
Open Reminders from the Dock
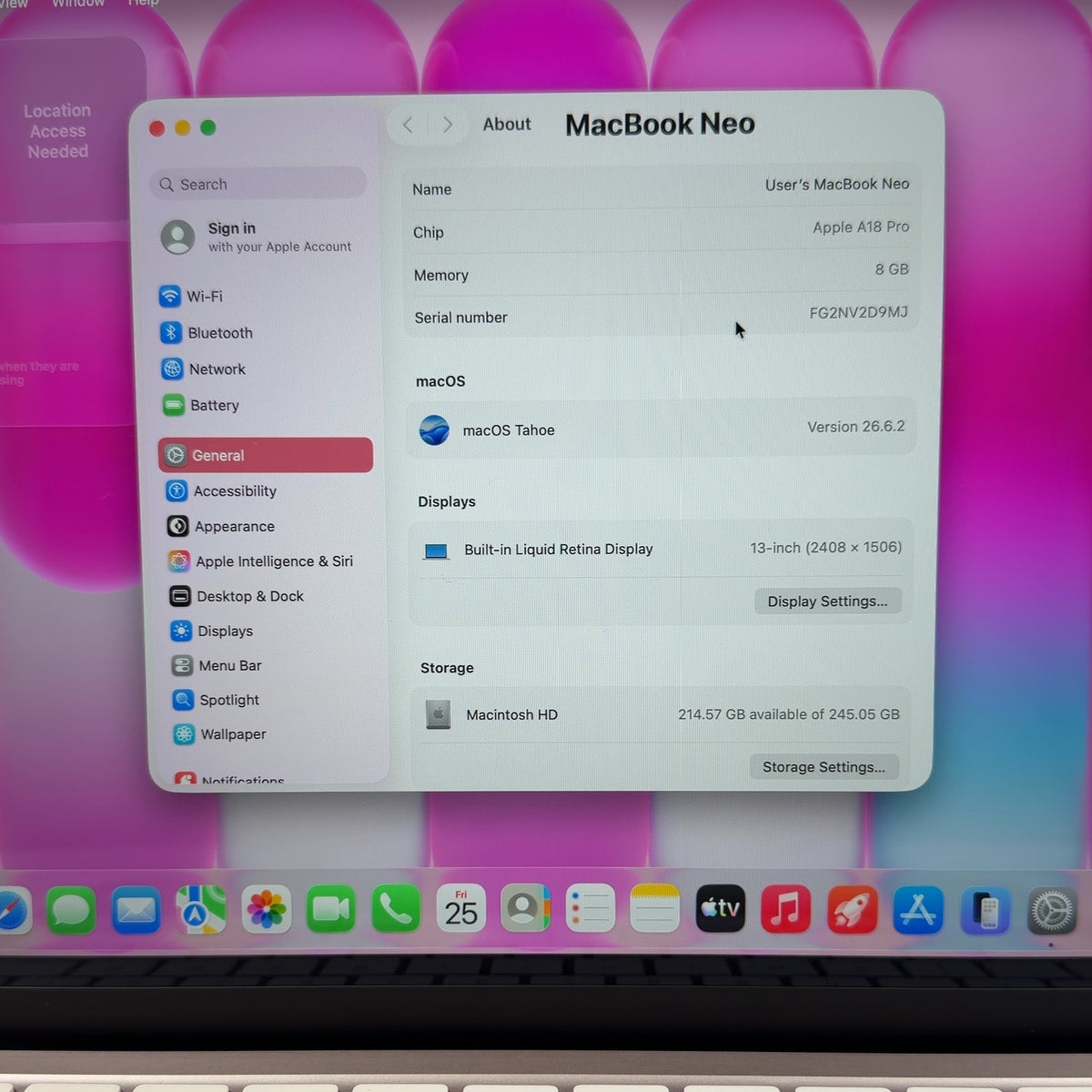tap(590, 909)
